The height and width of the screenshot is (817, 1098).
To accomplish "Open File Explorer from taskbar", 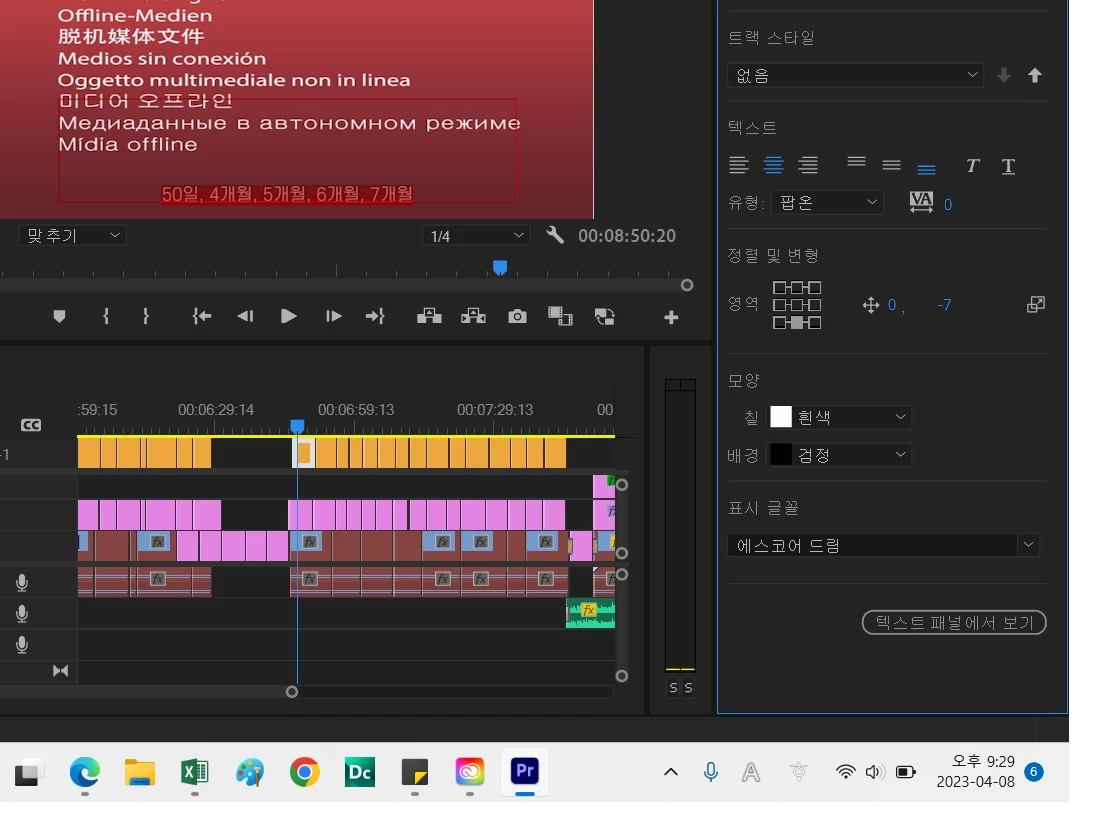I will pos(139,772).
